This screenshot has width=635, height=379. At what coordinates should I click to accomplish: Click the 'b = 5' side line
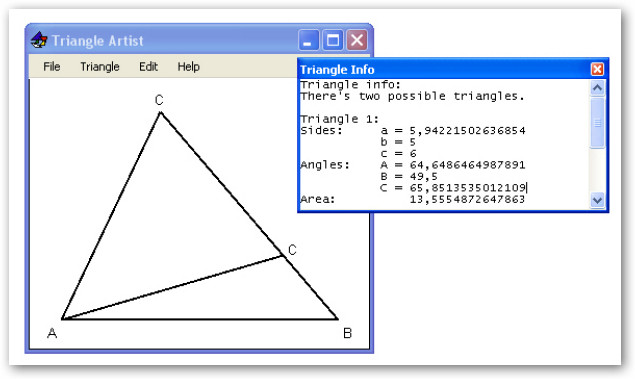(398, 142)
